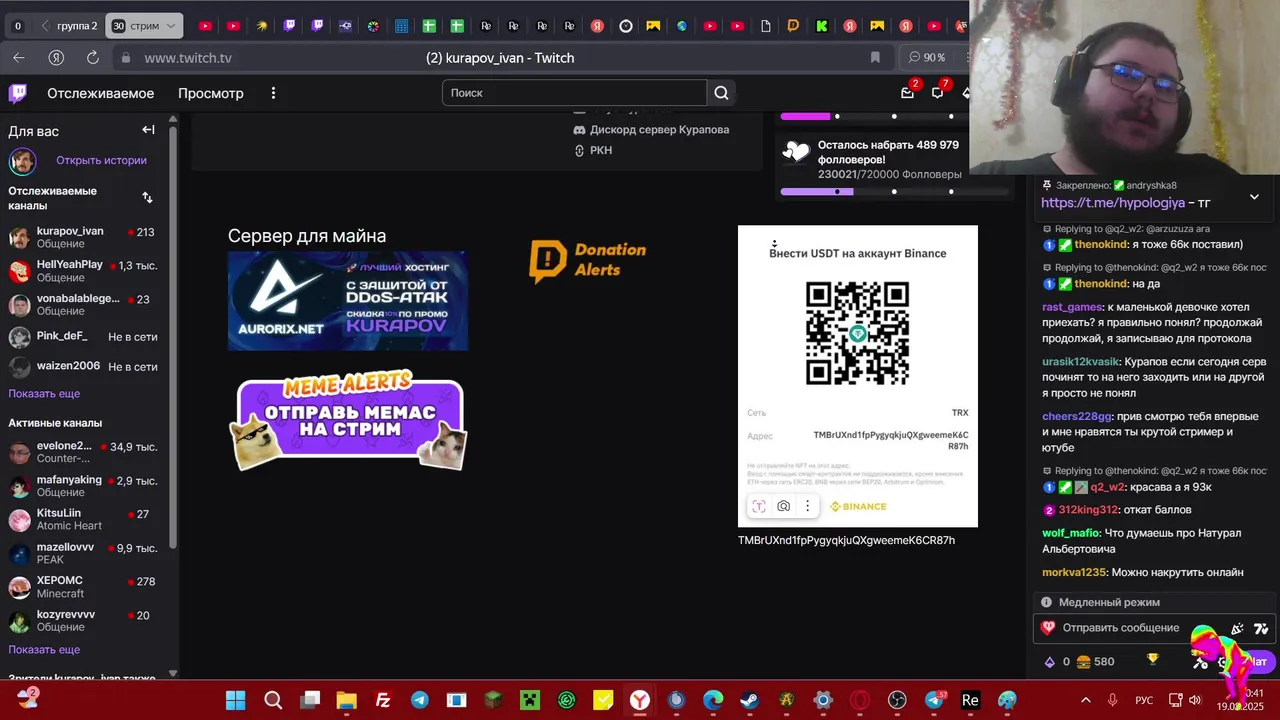The width and height of the screenshot is (1280, 720).
Task: Open the Twitch inbox notifications icon
Action: coord(908,92)
